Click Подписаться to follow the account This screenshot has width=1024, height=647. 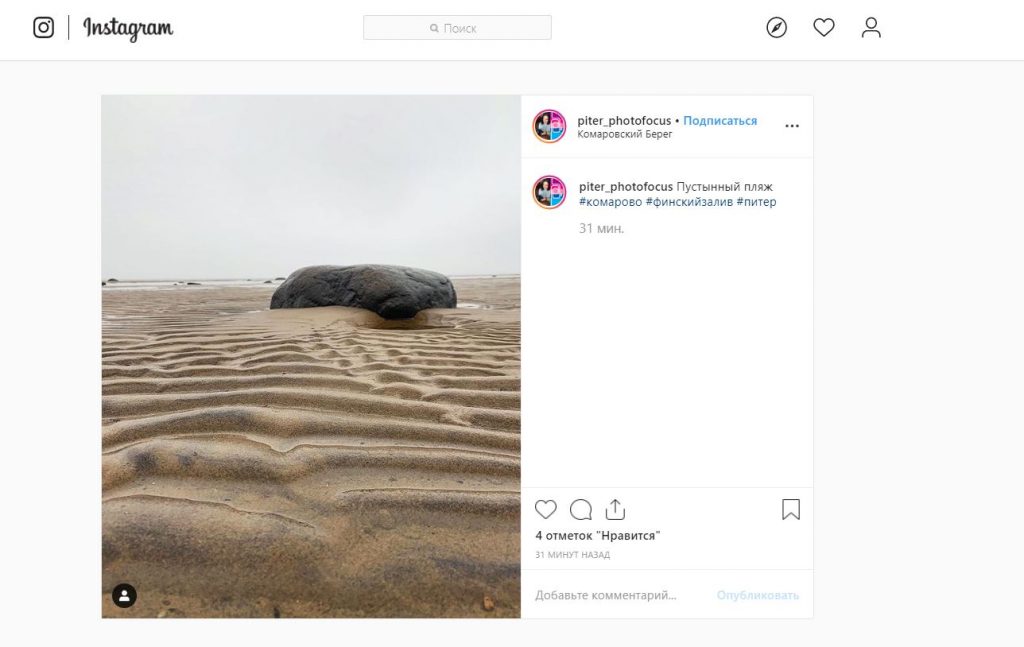pyautogui.click(x=720, y=120)
